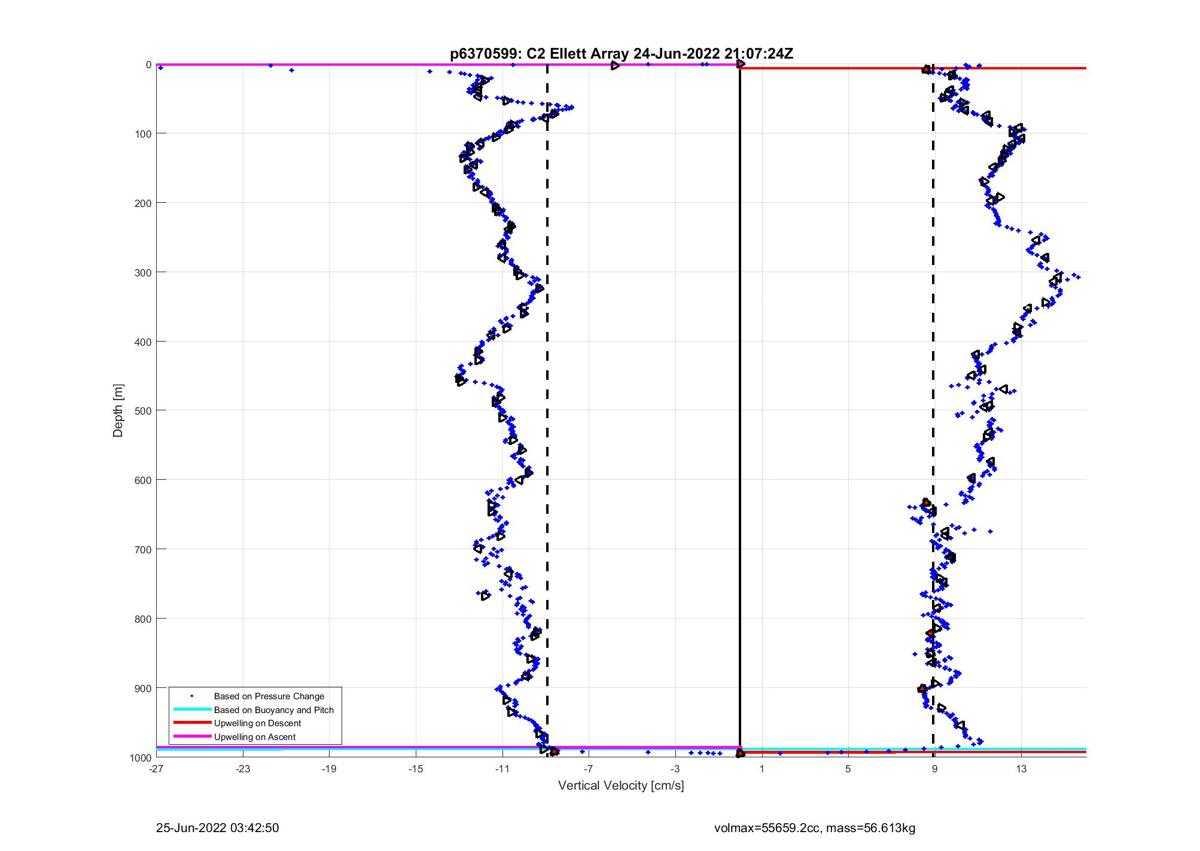Image resolution: width=1200 pixels, height=851 pixels.
Task: Click x-axis tick label '13'
Action: 1021,769
